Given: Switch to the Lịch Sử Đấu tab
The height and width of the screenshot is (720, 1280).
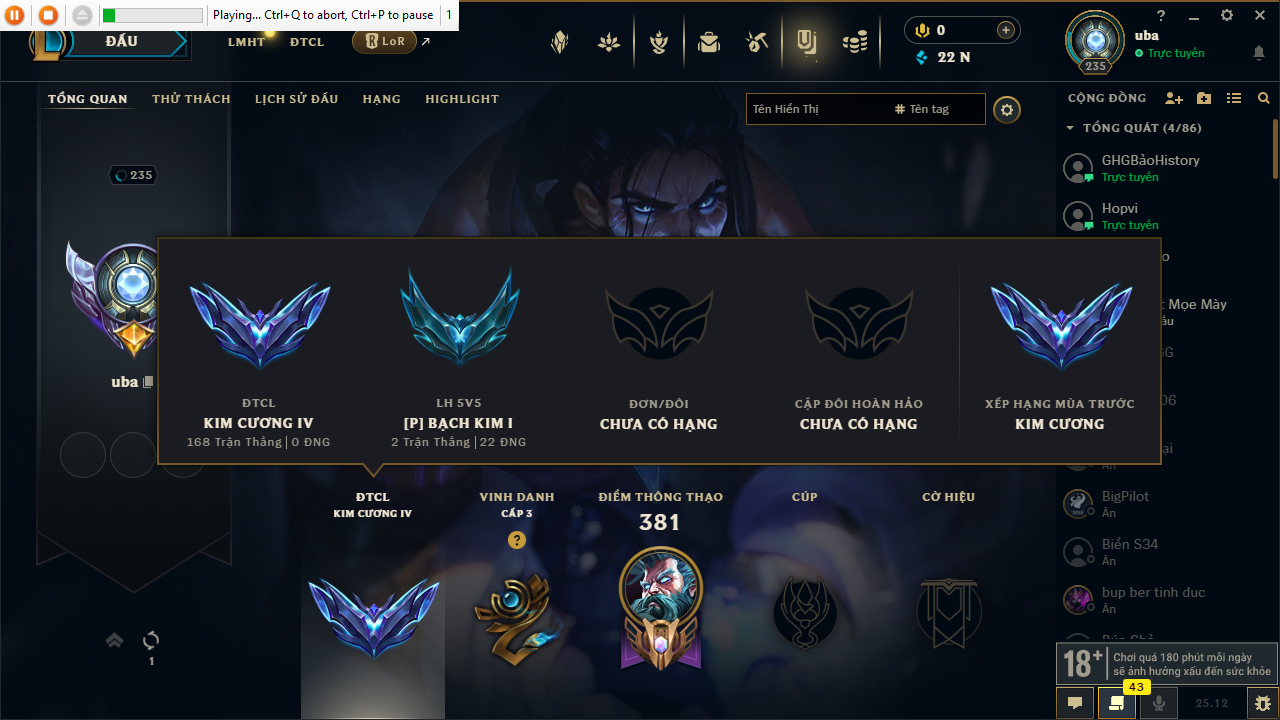Looking at the screenshot, I should coord(296,99).
